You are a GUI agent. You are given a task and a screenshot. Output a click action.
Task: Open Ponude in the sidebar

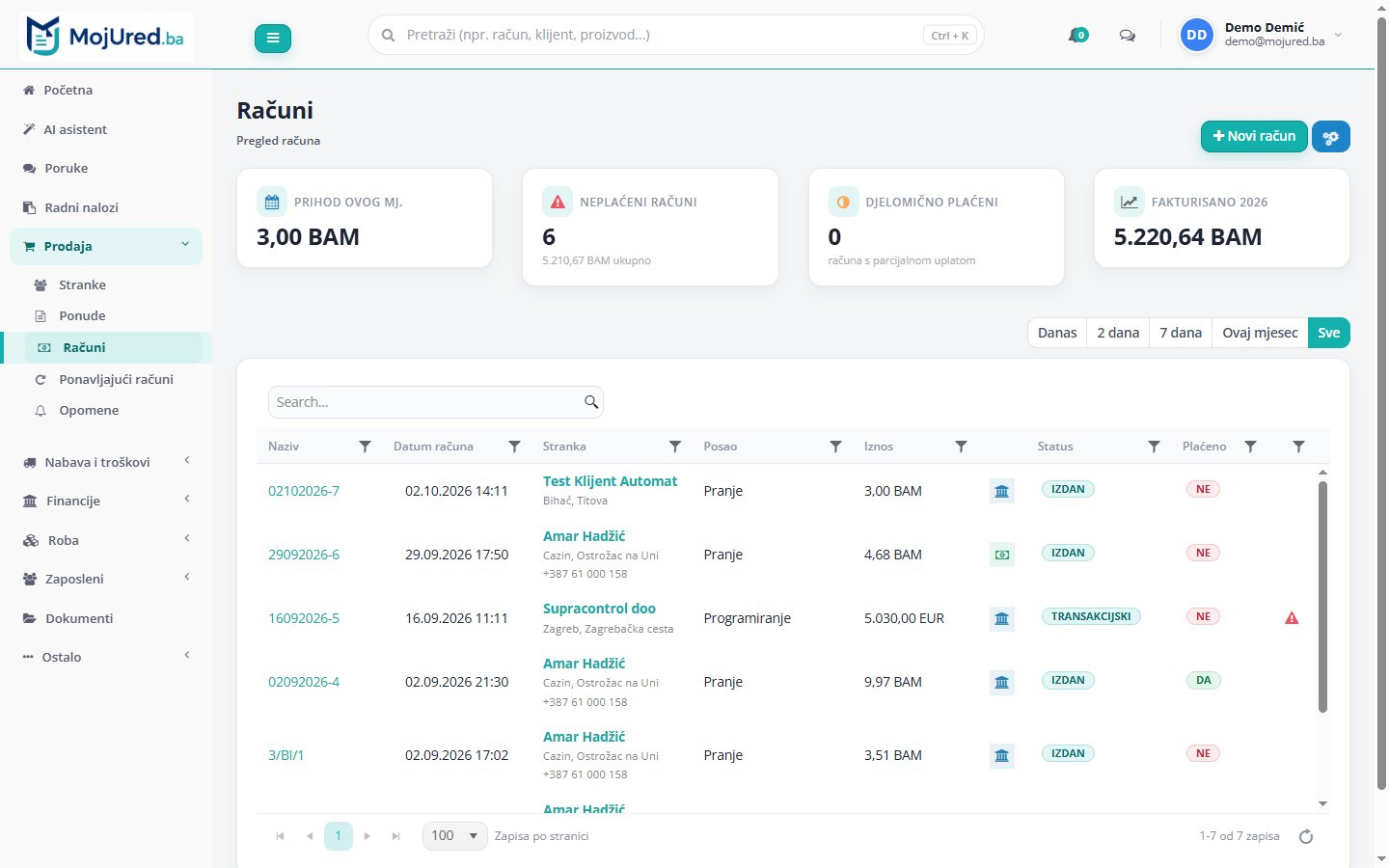pos(82,315)
